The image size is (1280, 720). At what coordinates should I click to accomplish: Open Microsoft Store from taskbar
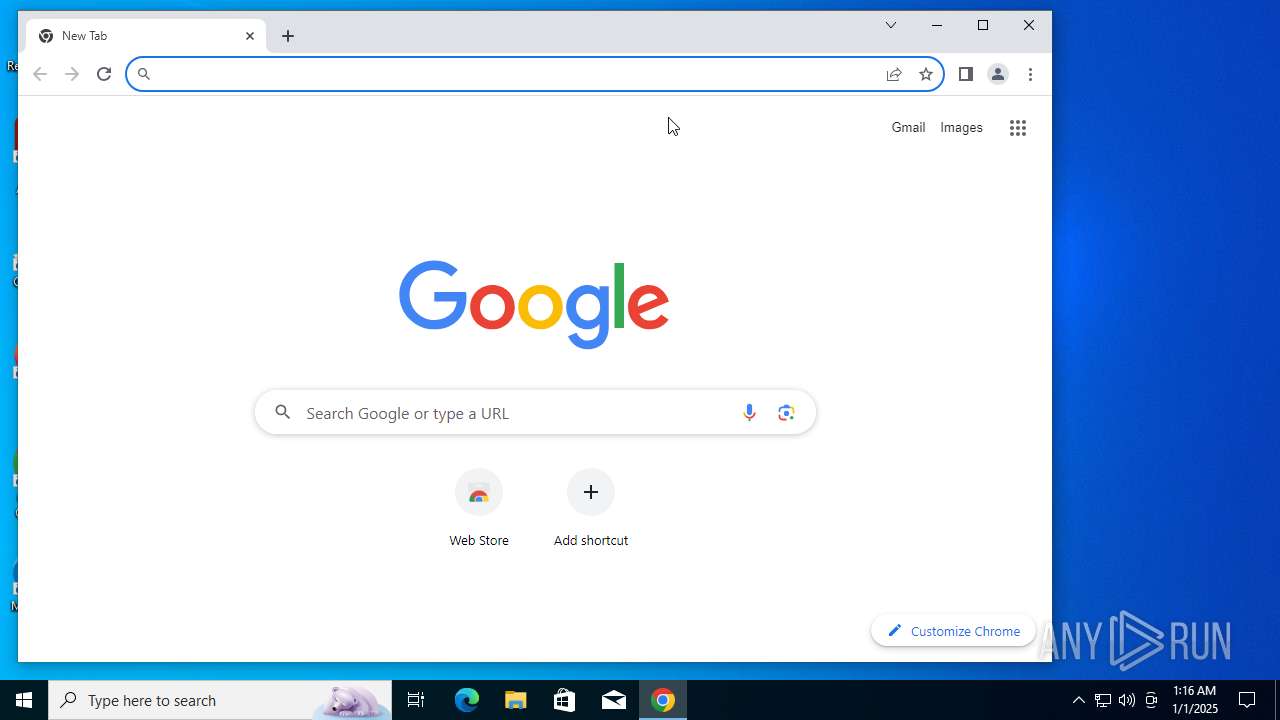pyautogui.click(x=565, y=700)
